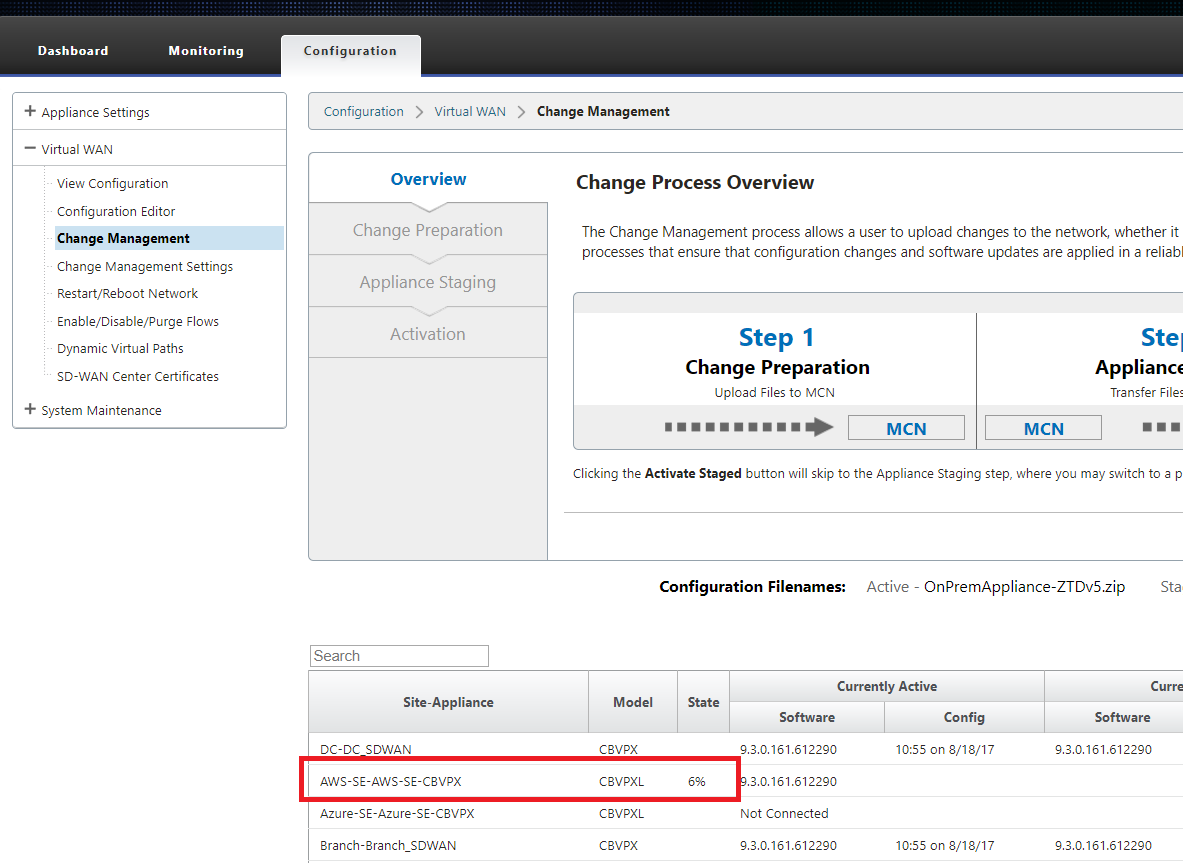
Task: Click the Search field above the table
Action: click(x=399, y=656)
